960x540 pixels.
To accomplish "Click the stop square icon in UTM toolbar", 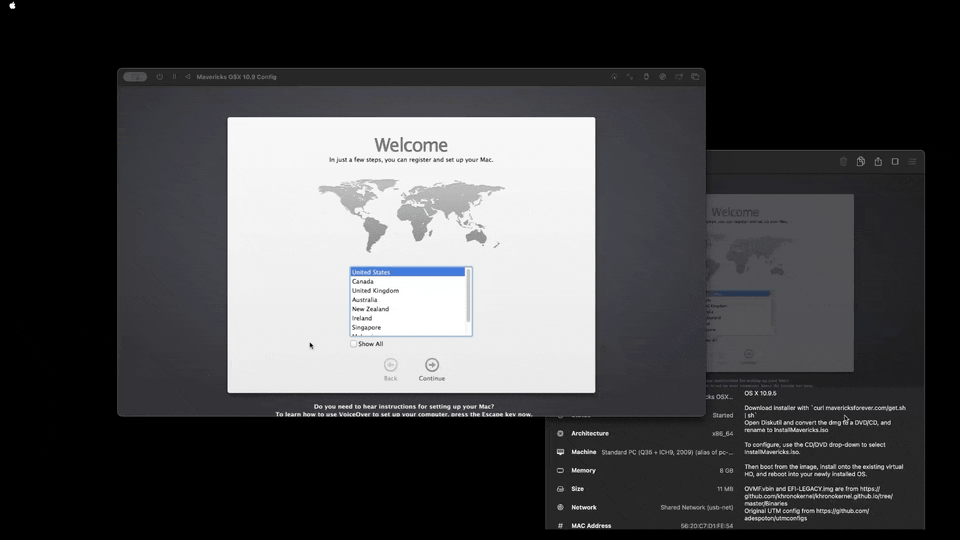I will (x=895, y=161).
